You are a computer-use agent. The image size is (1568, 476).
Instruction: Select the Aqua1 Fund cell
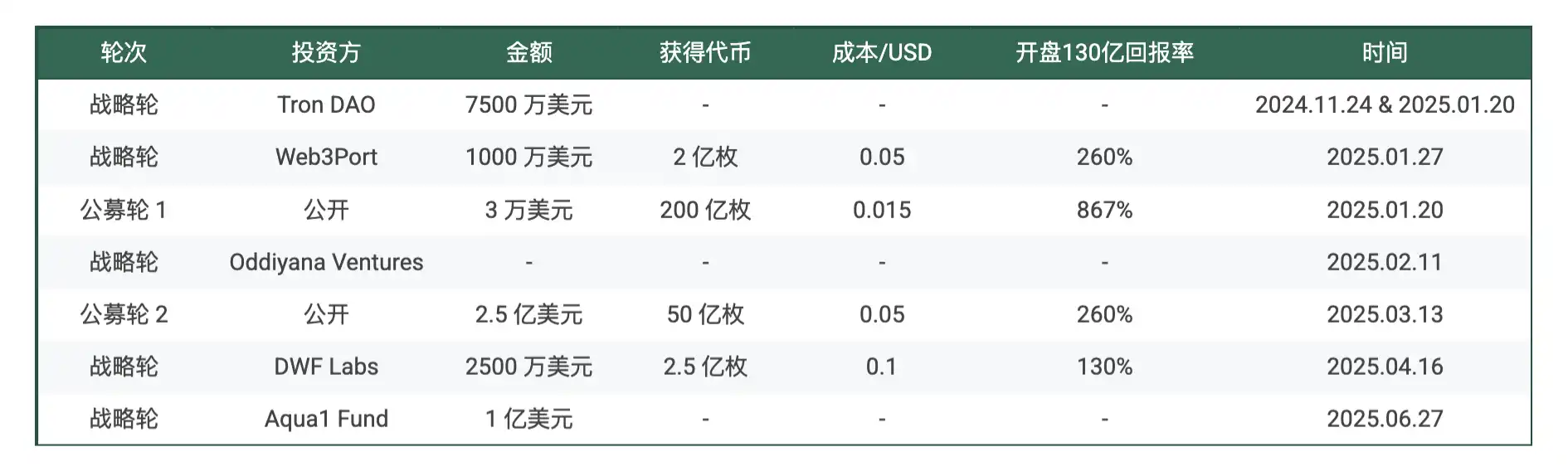tap(326, 420)
